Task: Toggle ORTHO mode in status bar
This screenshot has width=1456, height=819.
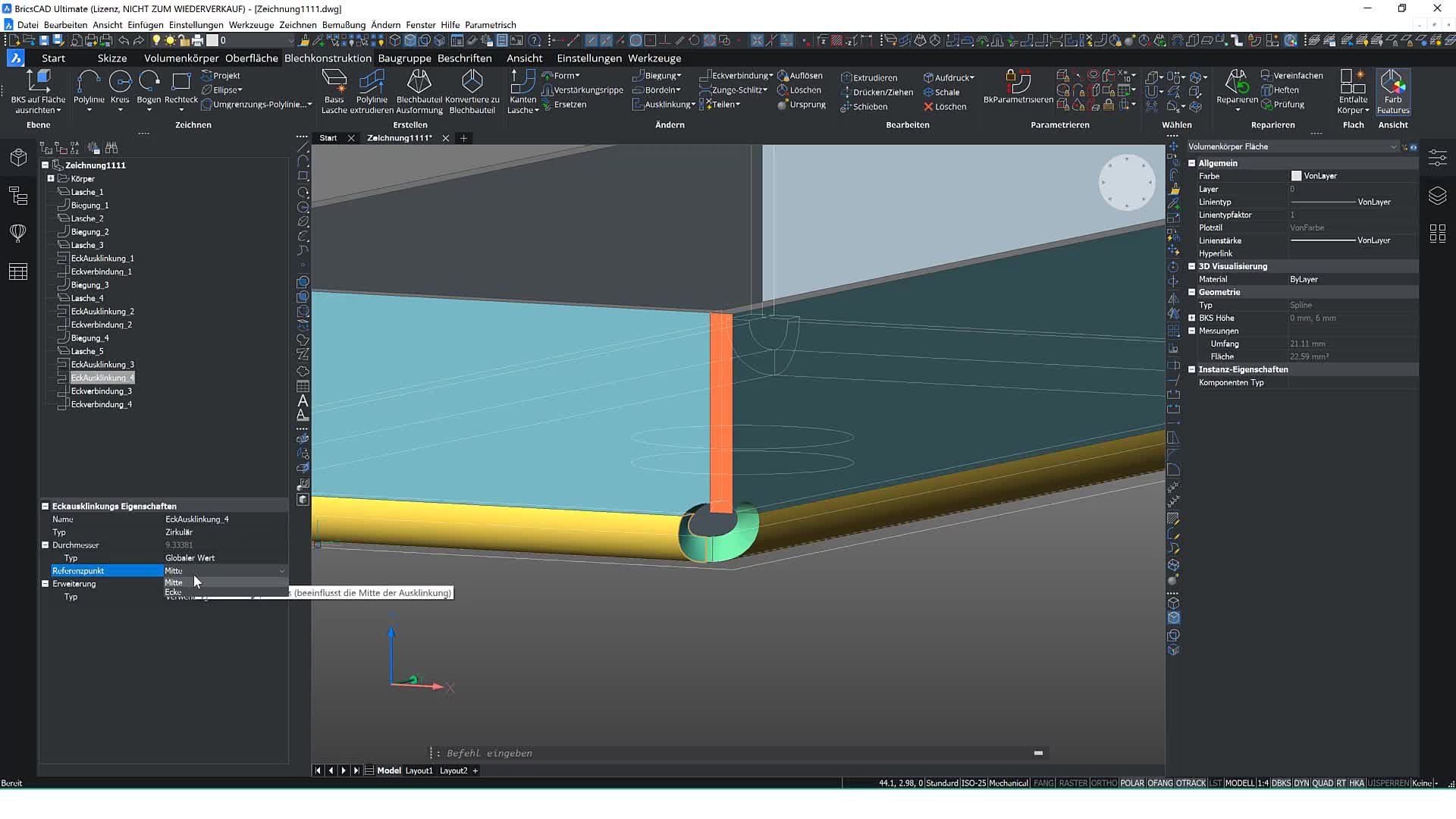Action: pos(1103,783)
